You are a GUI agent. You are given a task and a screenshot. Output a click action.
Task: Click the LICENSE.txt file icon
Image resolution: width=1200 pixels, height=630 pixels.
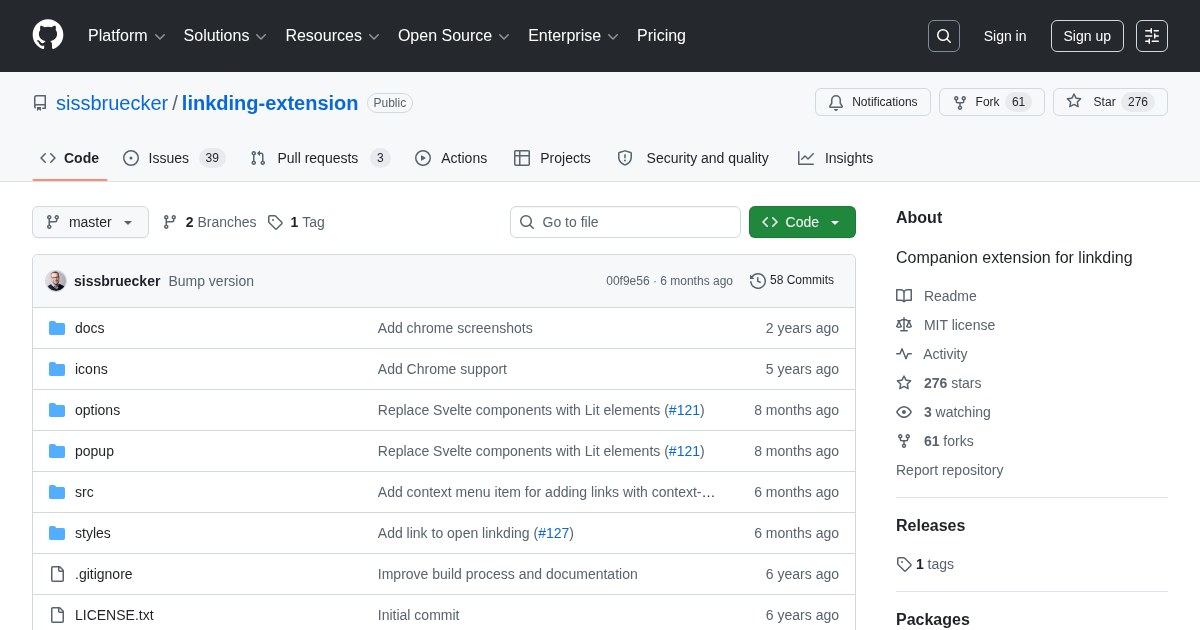57,615
